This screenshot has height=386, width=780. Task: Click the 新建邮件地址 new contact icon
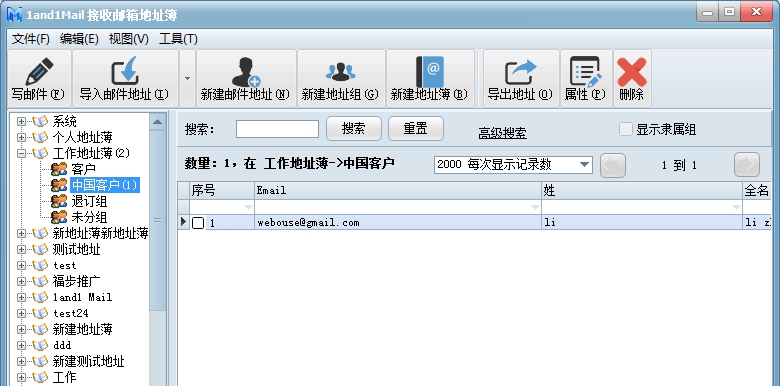tap(246, 72)
